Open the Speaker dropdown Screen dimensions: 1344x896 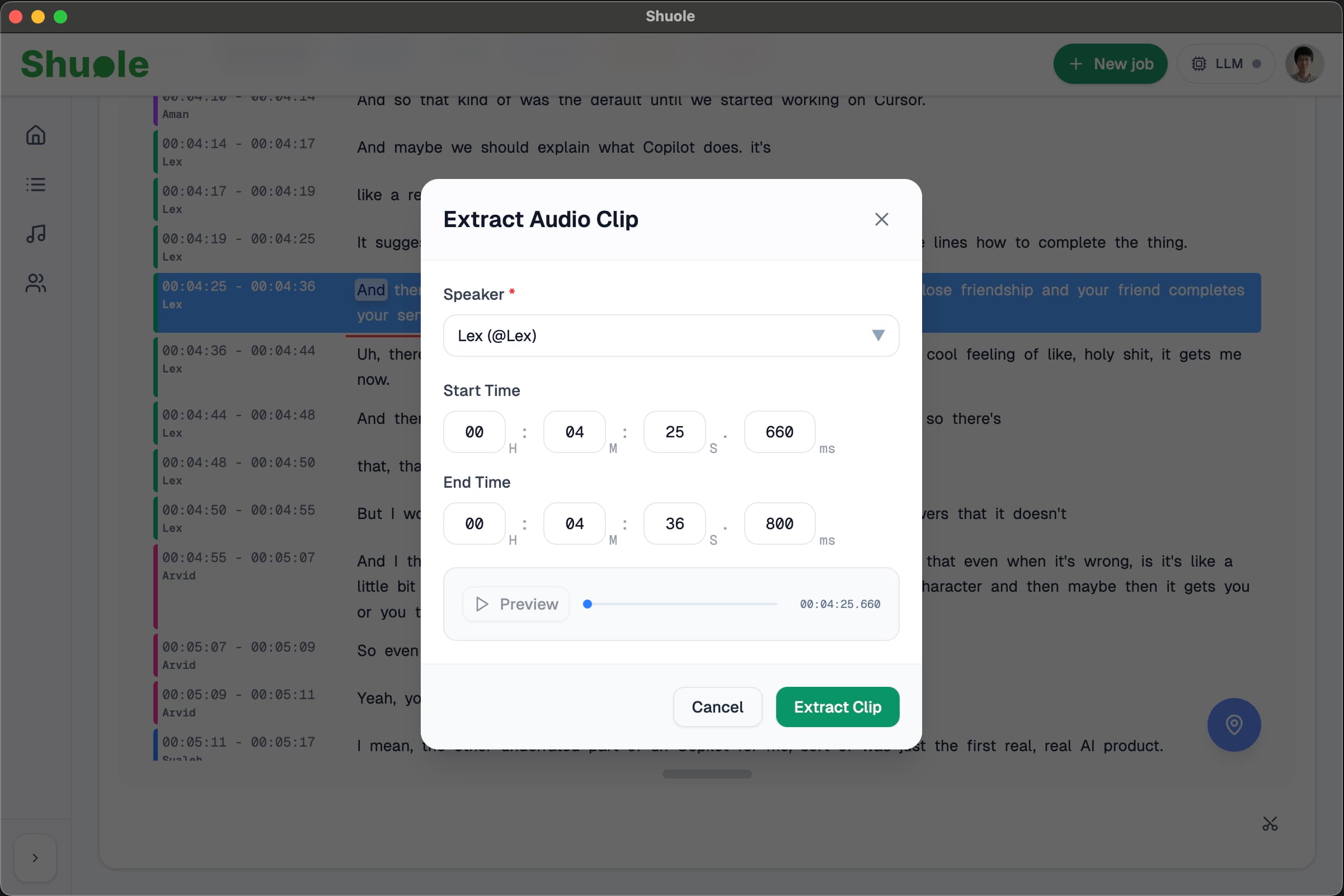click(x=670, y=336)
